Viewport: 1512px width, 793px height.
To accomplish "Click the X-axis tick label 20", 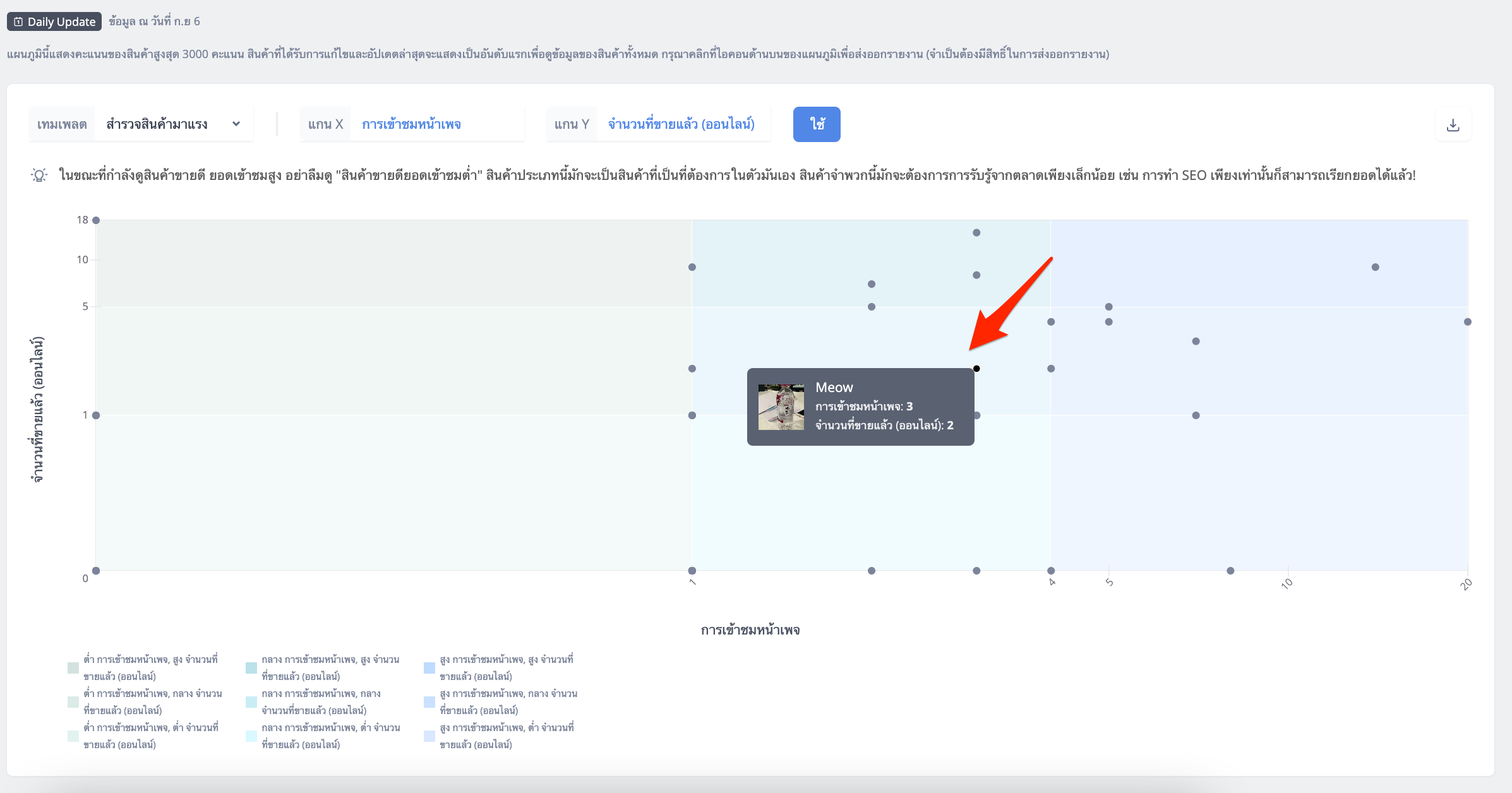I will 1466,584.
